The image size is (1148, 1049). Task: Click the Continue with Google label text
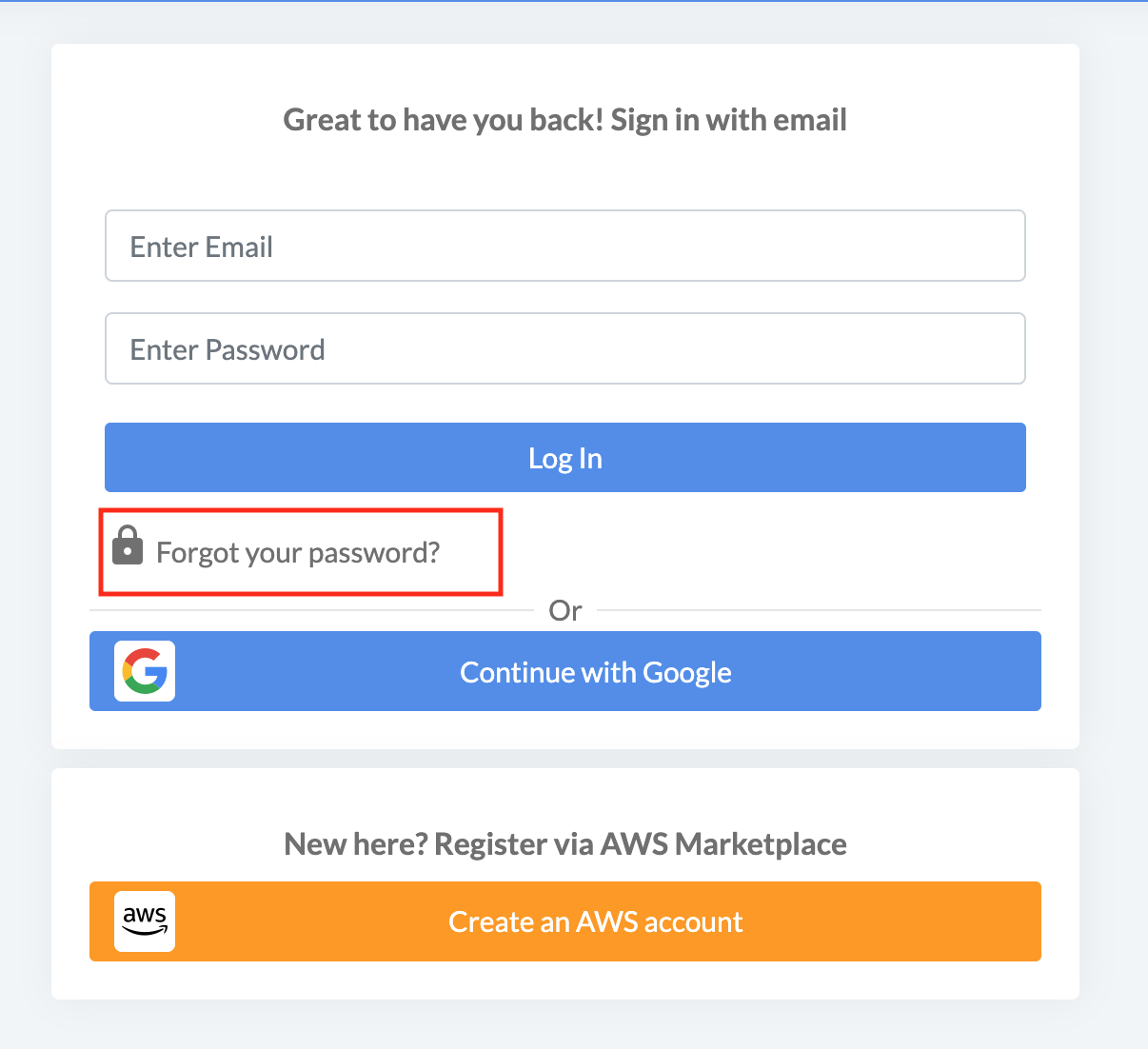[x=596, y=673]
